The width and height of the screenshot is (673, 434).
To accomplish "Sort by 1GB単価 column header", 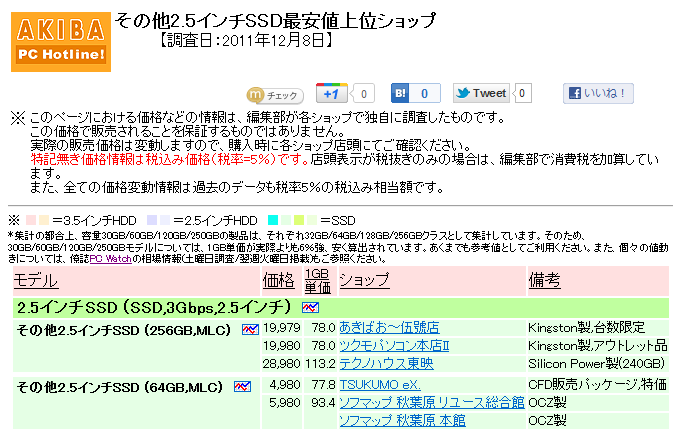I will click(x=318, y=281).
